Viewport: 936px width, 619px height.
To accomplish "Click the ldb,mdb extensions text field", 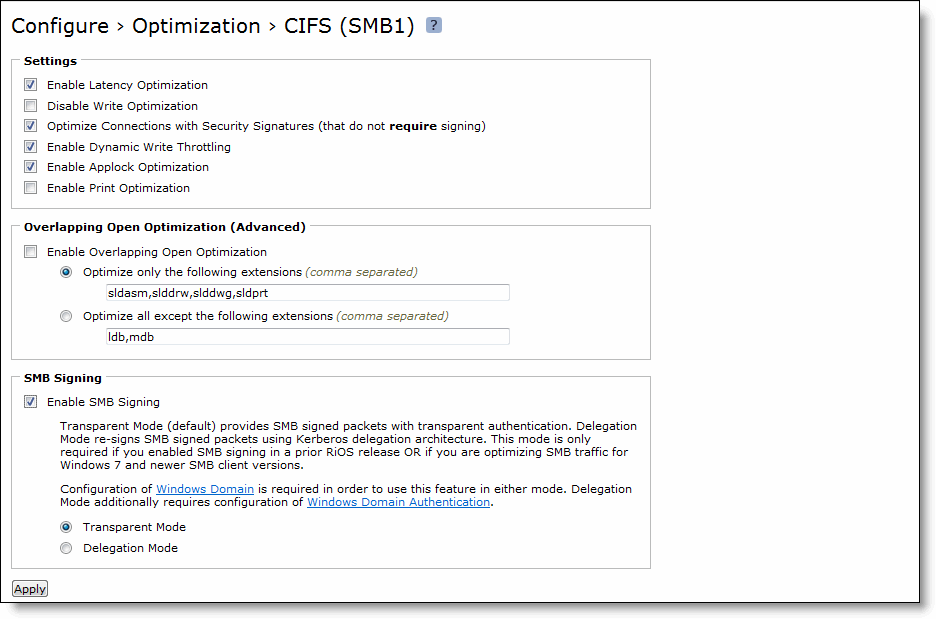I will 307,337.
